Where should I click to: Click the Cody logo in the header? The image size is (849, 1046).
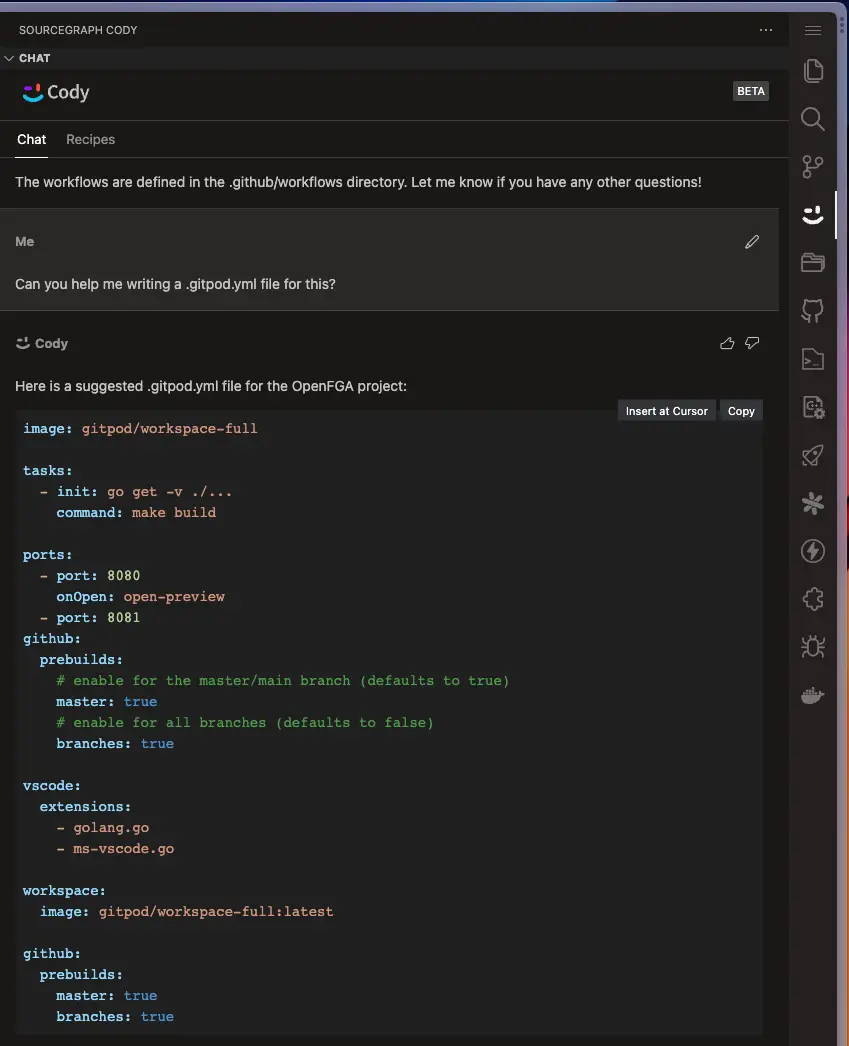[x=56, y=92]
